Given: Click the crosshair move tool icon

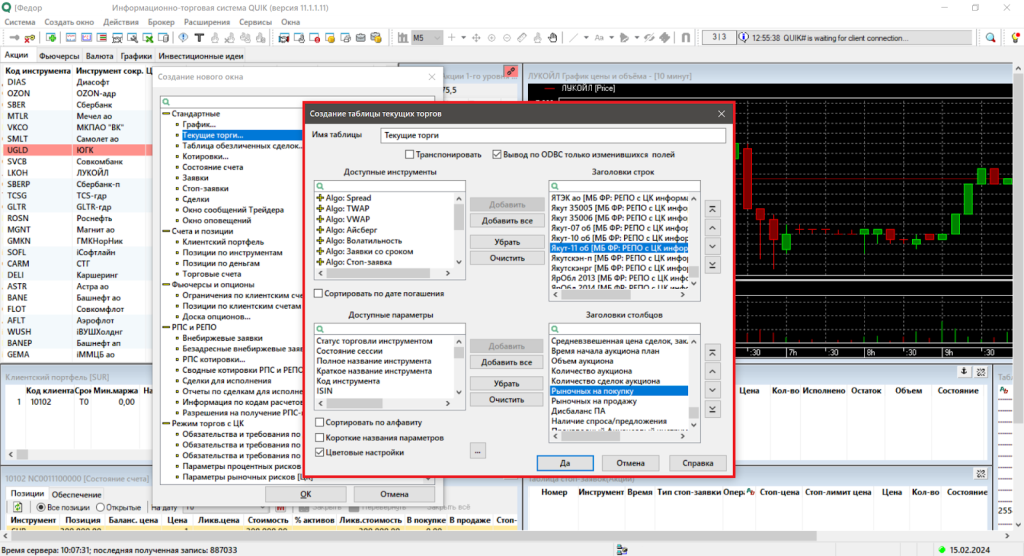Looking at the screenshot, I should [476, 38].
